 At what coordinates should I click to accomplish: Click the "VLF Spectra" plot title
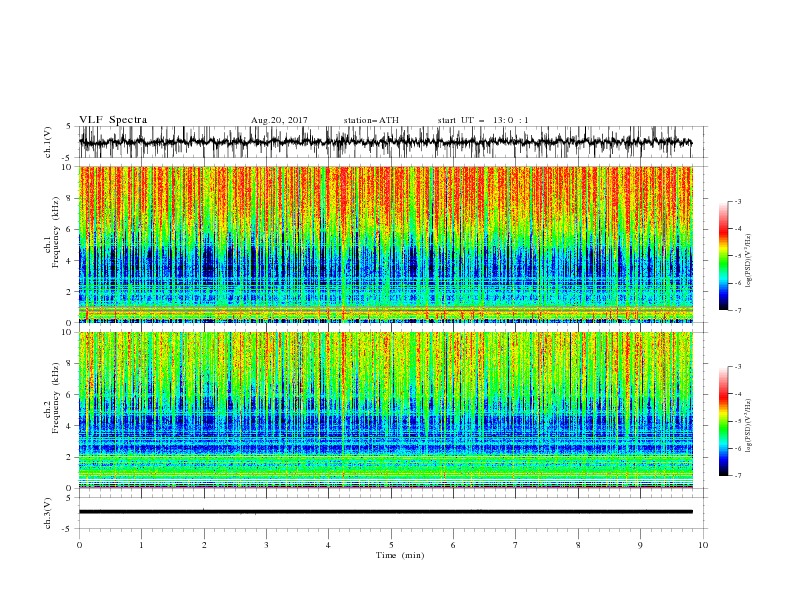pos(113,120)
